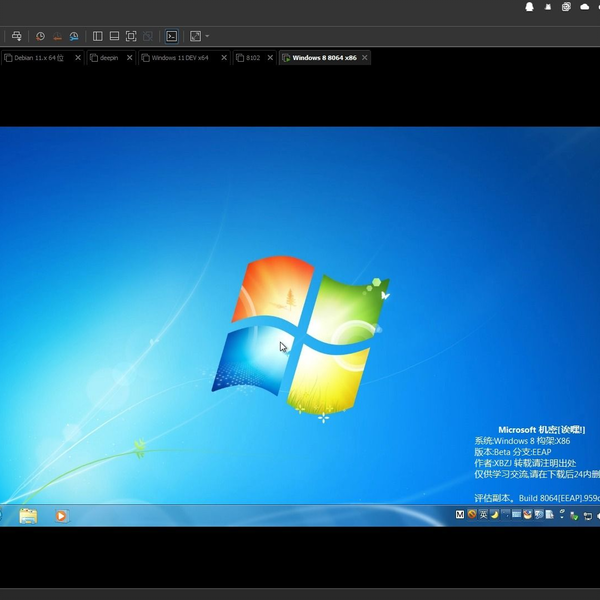Screen dimensions: 600x600
Task: Click the cloud icon in top bar
Action: coord(585,7)
